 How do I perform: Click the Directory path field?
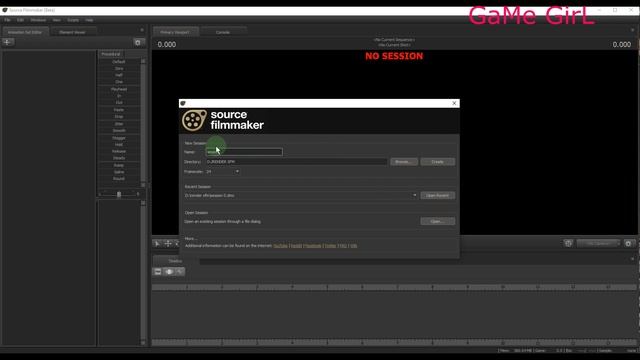296,162
